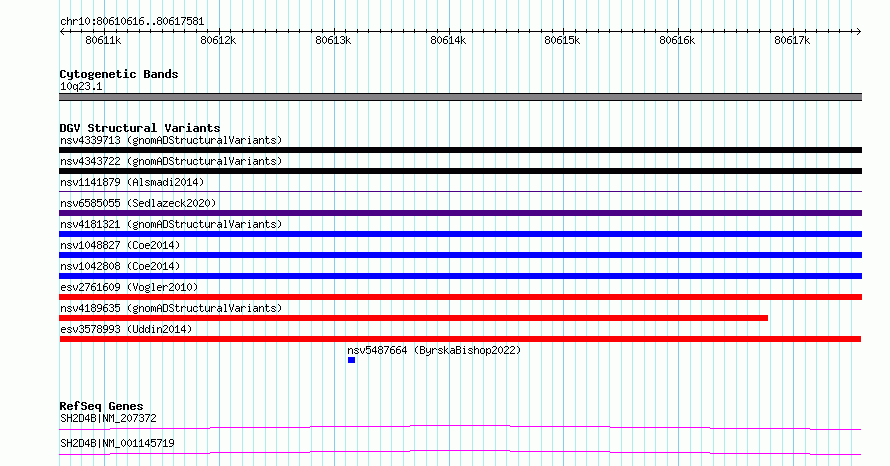The image size is (890, 466).
Task: Click the ruler's left arrow end
Action: tap(62, 32)
